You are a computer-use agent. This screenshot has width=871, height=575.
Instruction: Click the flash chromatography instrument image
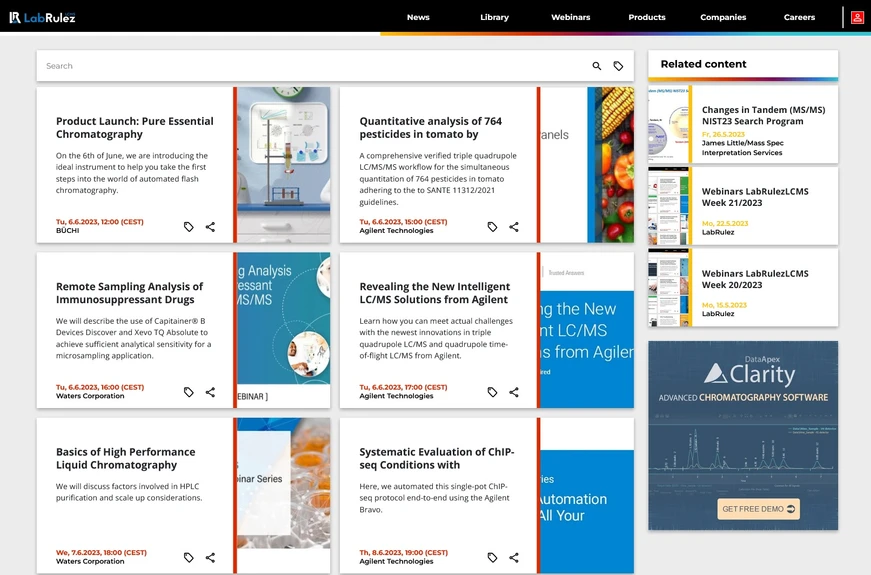[x=284, y=165]
